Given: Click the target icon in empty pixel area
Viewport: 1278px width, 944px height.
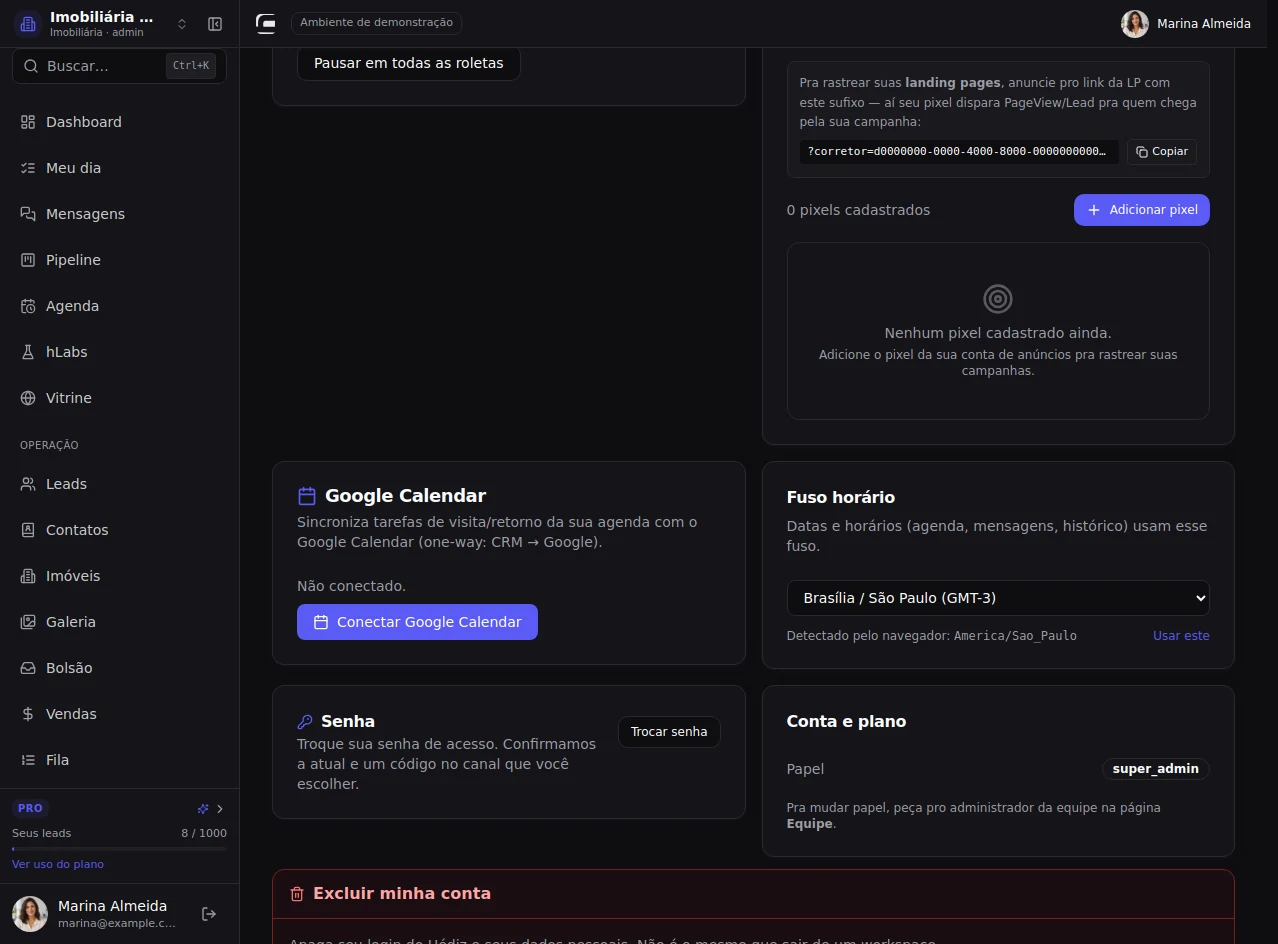Looking at the screenshot, I should click(998, 299).
